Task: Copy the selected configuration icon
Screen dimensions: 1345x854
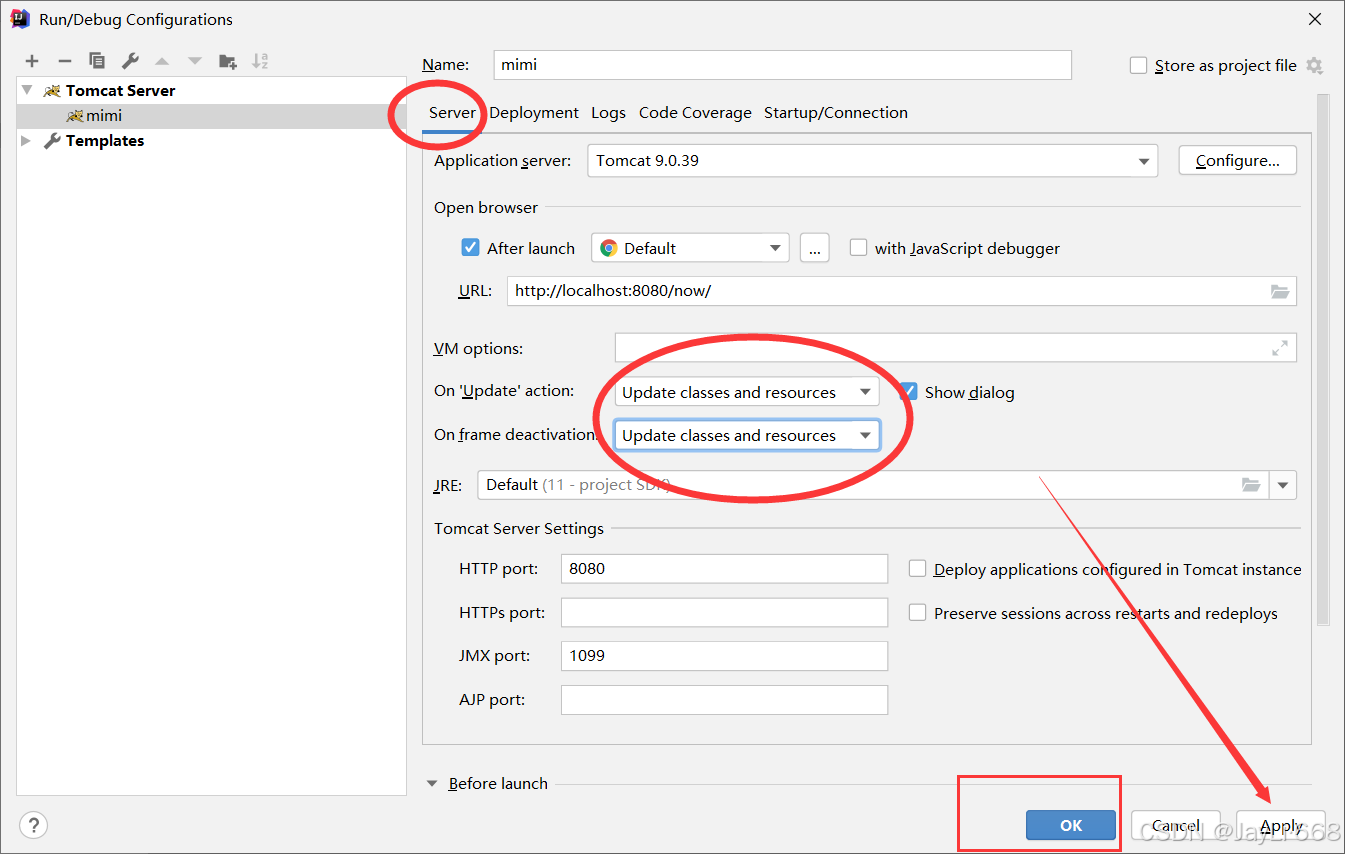Action: 97,61
